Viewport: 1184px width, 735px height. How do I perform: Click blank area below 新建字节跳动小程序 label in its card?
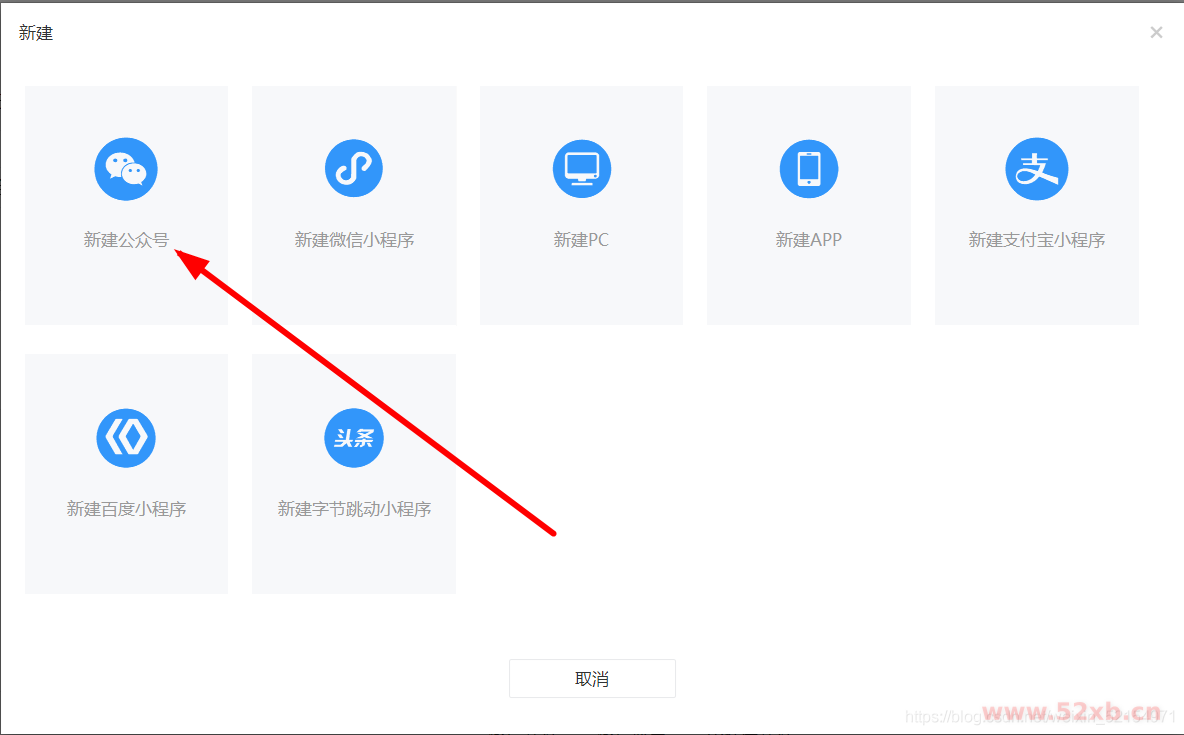(354, 558)
